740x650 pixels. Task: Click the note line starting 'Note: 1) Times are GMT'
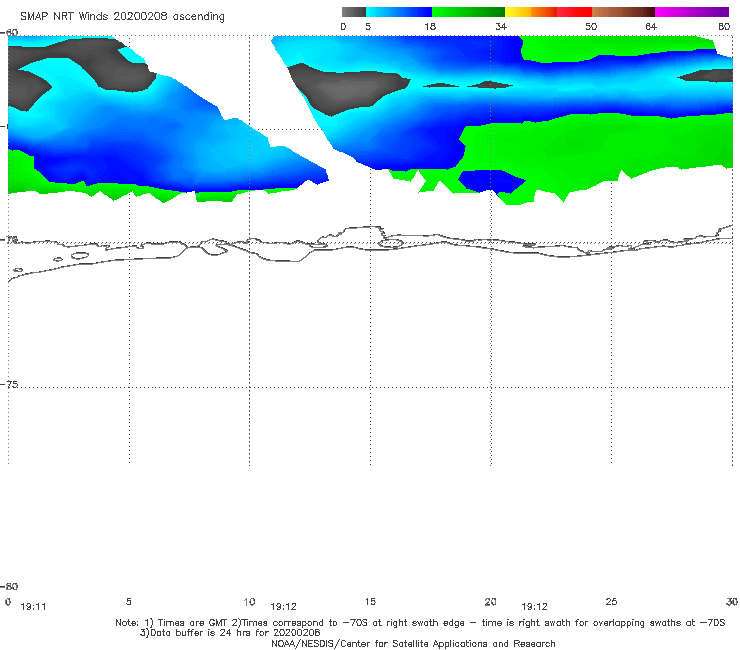coord(420,623)
